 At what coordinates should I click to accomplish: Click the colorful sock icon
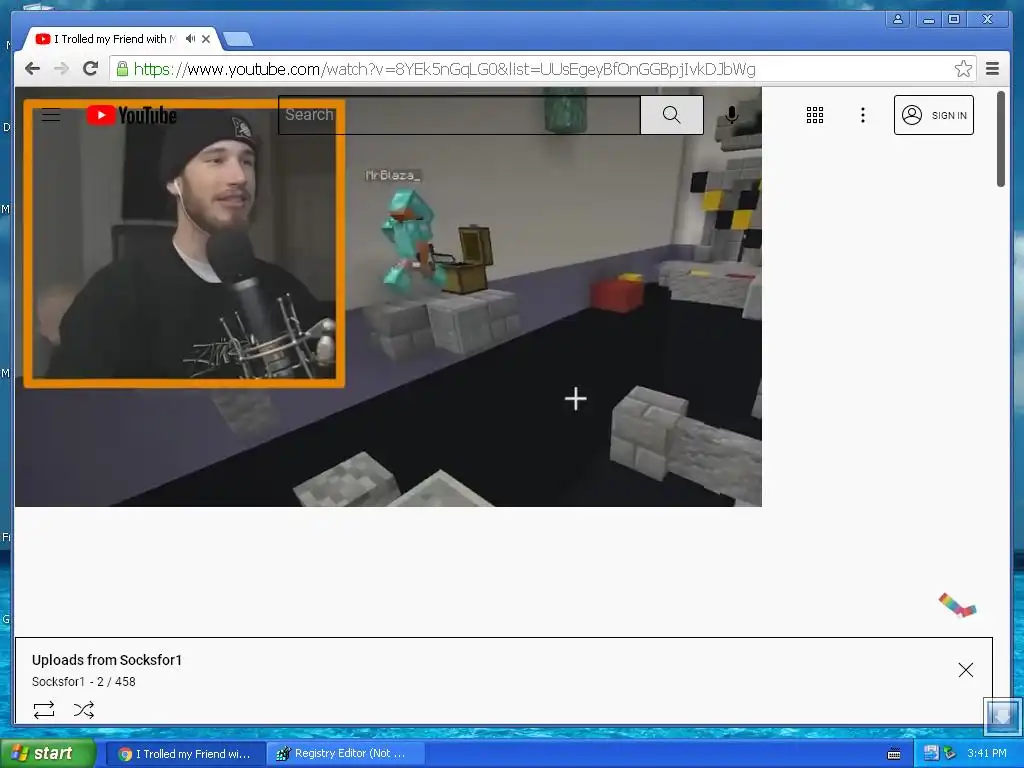(957, 605)
